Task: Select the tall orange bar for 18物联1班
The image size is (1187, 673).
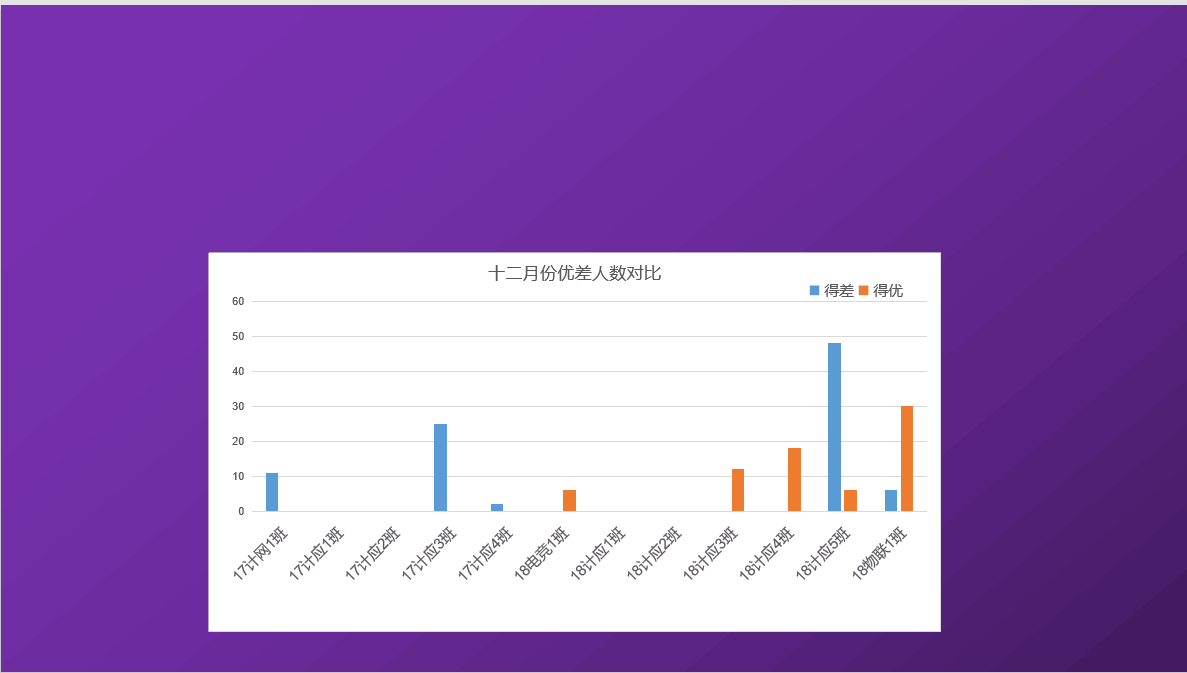Action: tap(907, 459)
